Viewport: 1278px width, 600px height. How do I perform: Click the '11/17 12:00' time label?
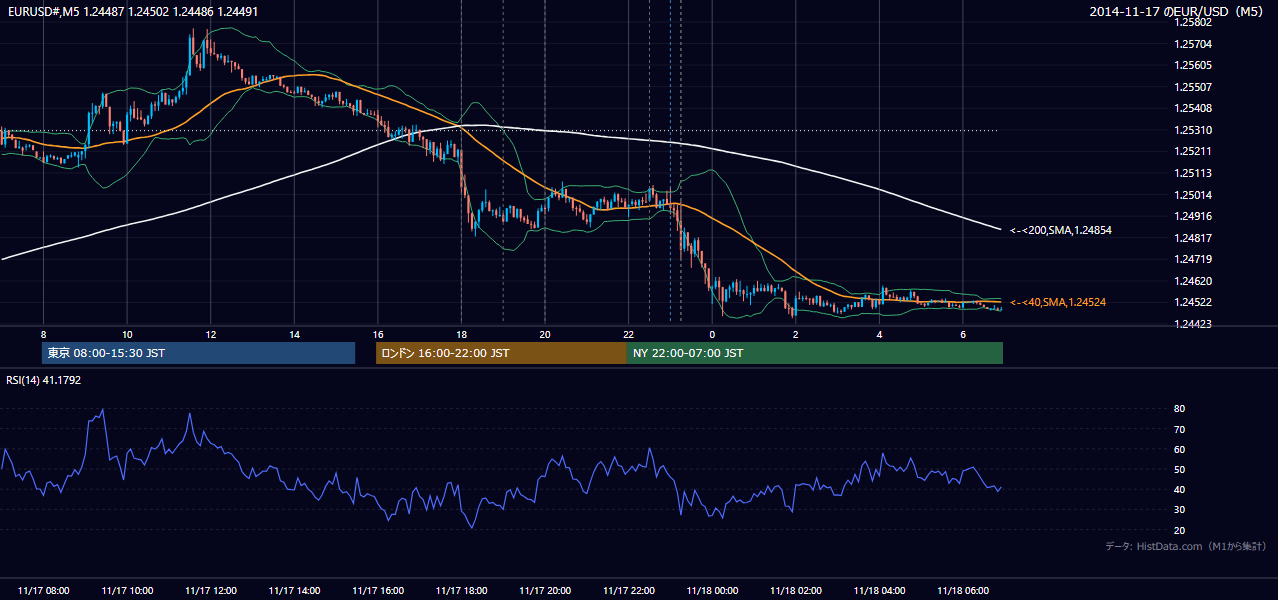211,591
